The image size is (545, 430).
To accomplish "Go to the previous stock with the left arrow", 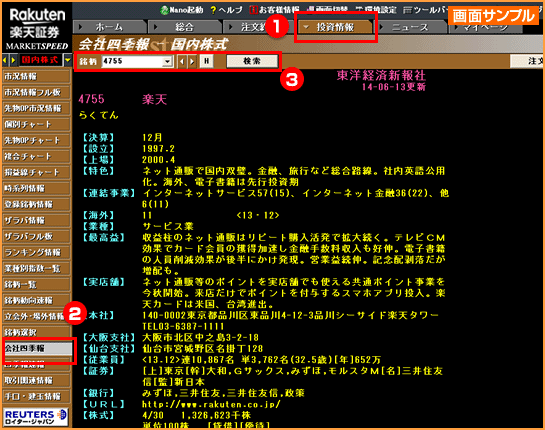I will 182,62.
